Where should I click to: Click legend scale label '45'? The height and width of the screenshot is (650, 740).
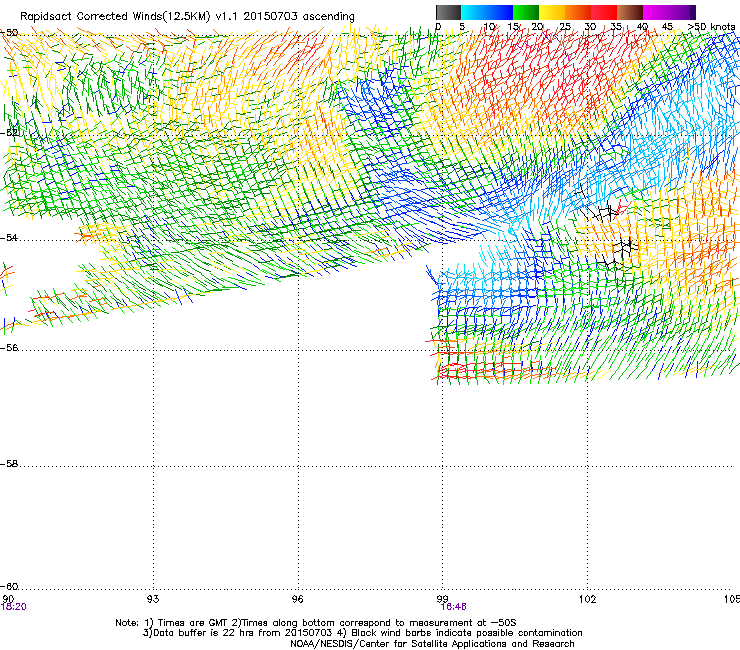667,27
